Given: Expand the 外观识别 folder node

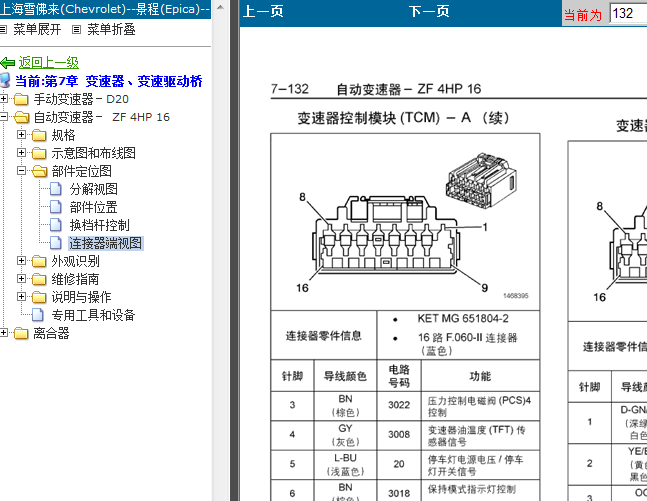Looking at the screenshot, I should click(x=21, y=260).
